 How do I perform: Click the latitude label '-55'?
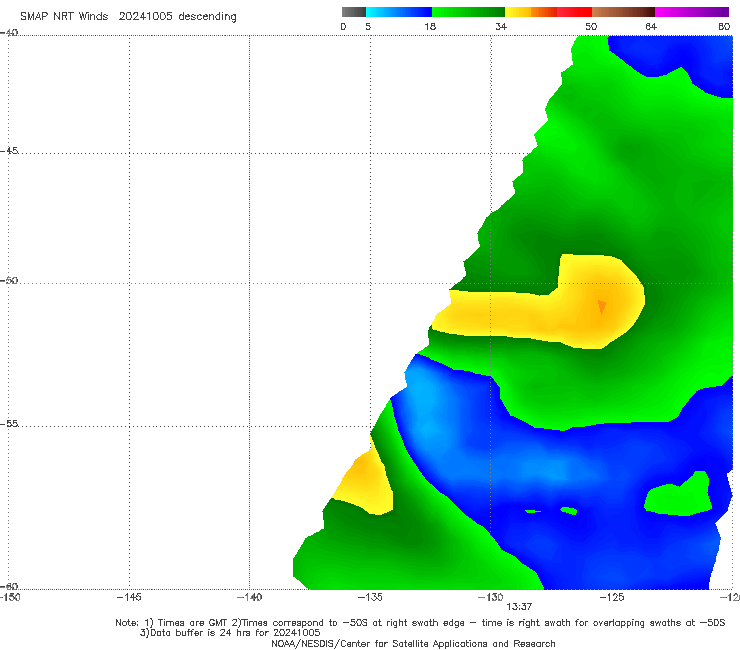point(9,423)
